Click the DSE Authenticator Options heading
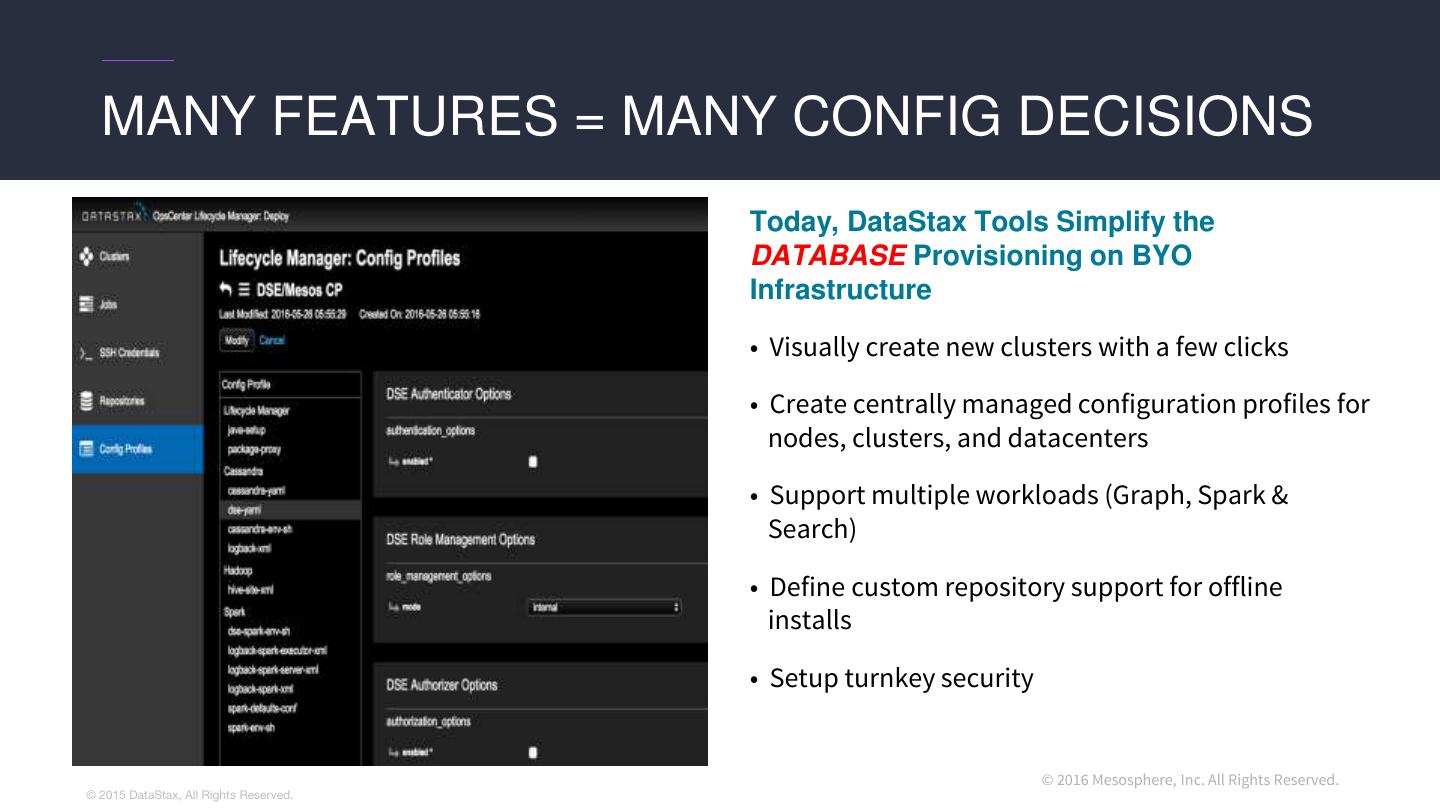The image size is (1440, 810). (449, 394)
